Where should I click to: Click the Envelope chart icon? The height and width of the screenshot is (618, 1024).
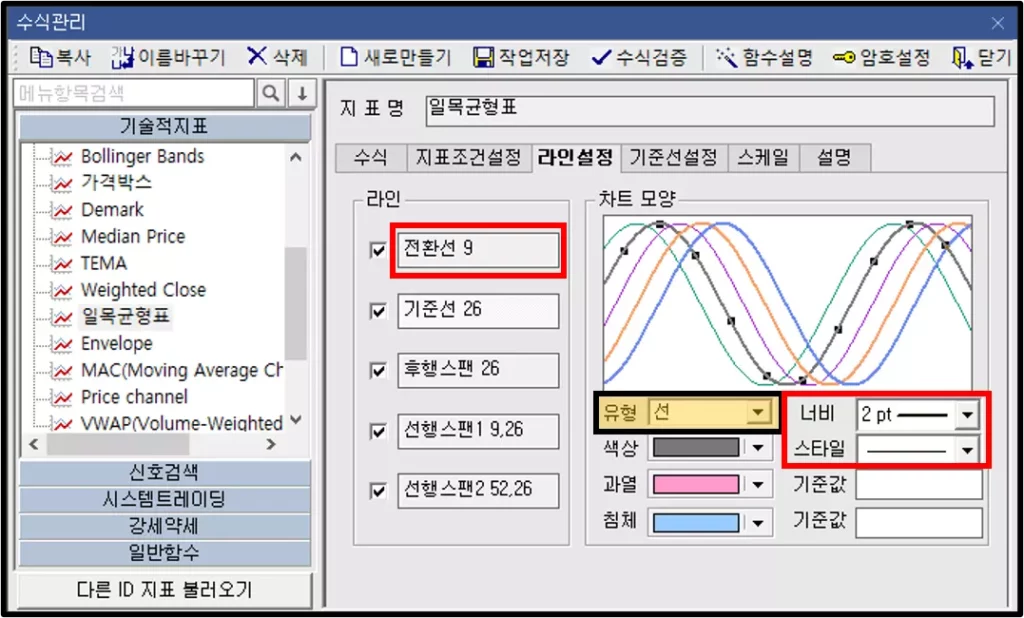point(63,344)
